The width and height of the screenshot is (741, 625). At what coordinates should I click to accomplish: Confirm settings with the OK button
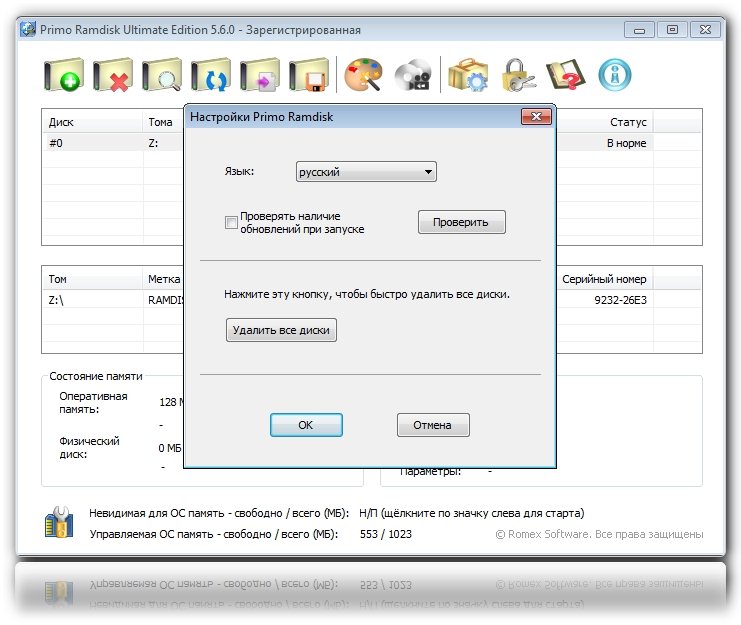(306, 425)
